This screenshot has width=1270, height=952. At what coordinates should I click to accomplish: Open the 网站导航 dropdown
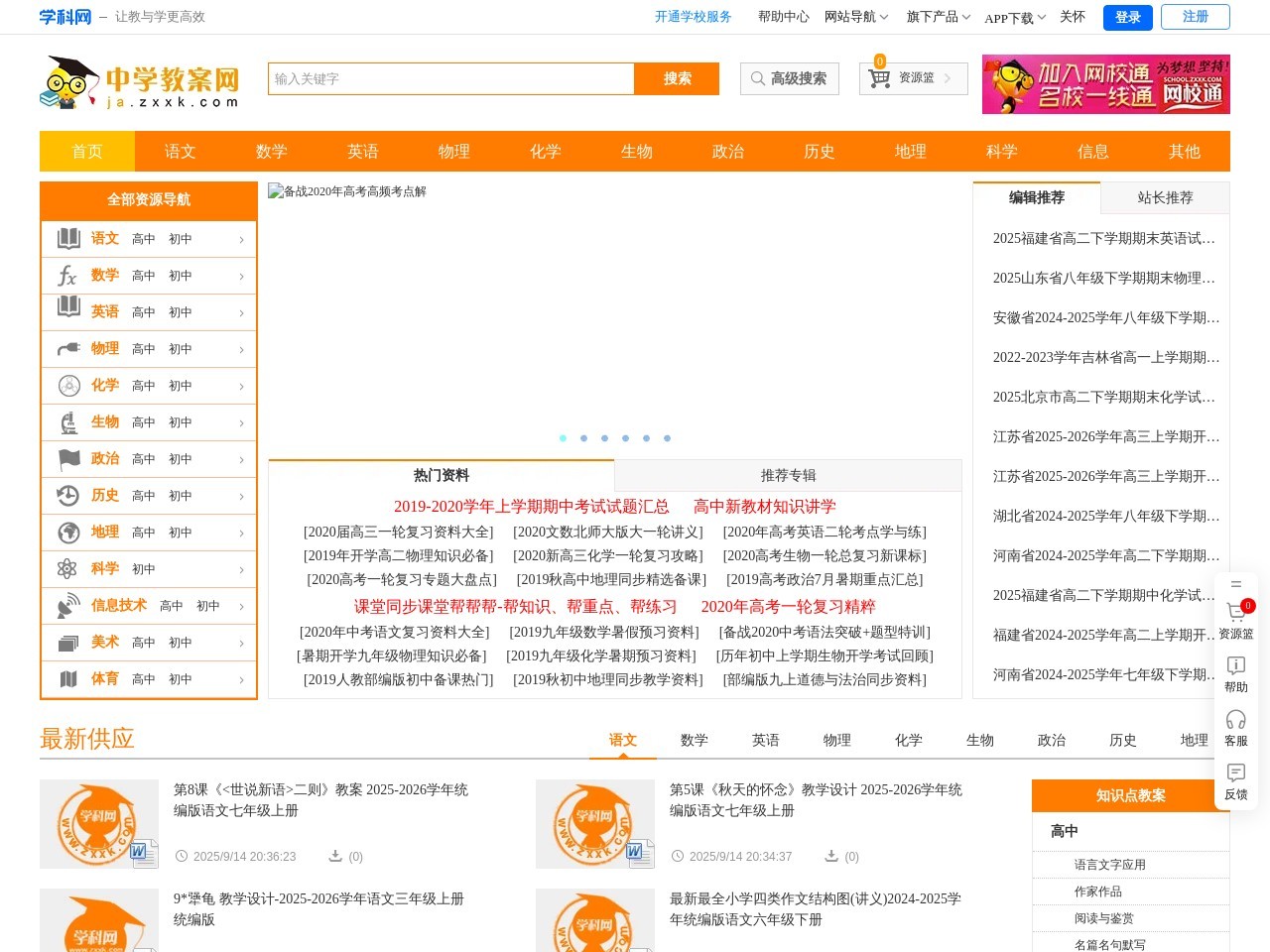pos(854,17)
